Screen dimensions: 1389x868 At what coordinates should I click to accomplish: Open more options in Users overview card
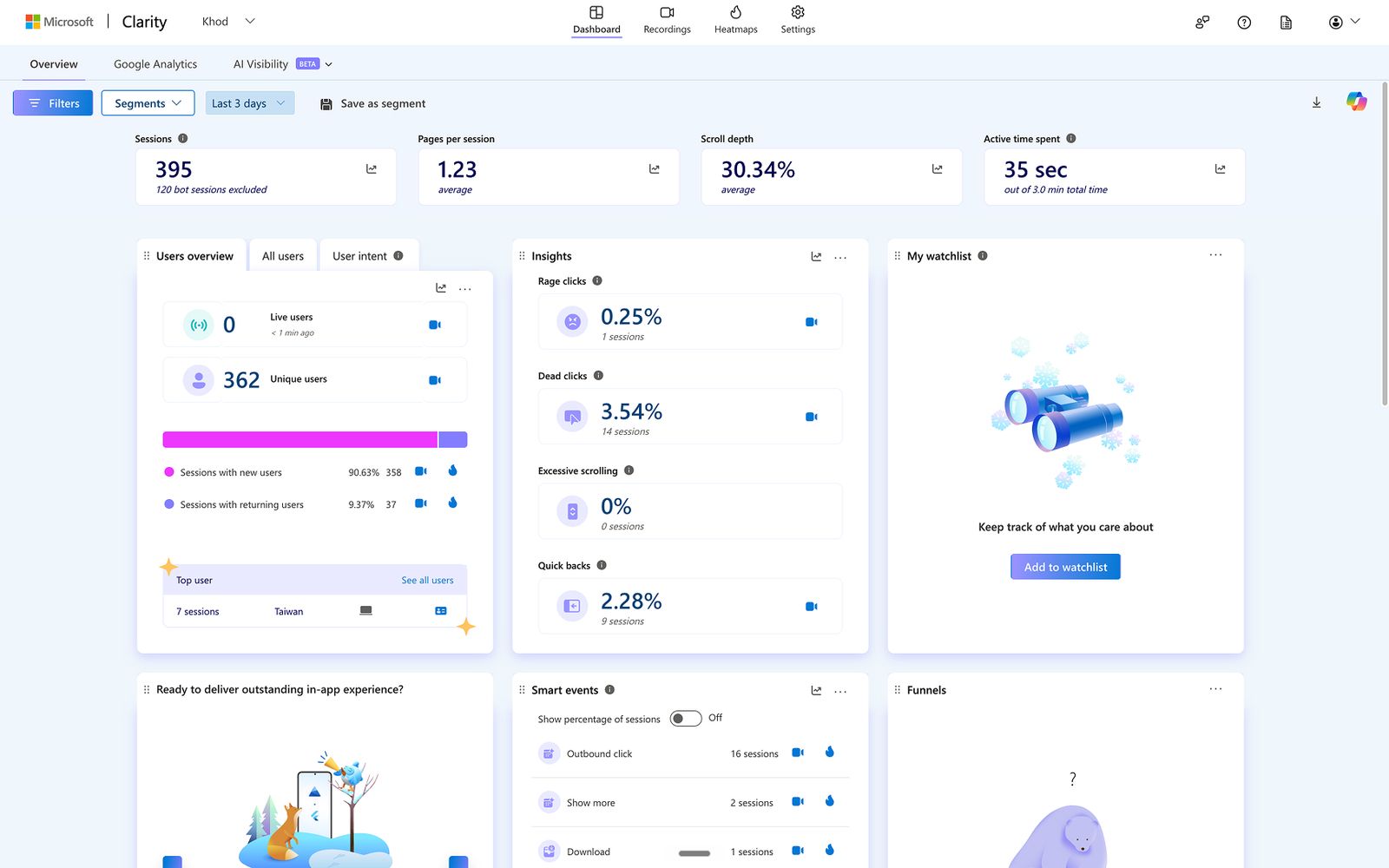(465, 289)
